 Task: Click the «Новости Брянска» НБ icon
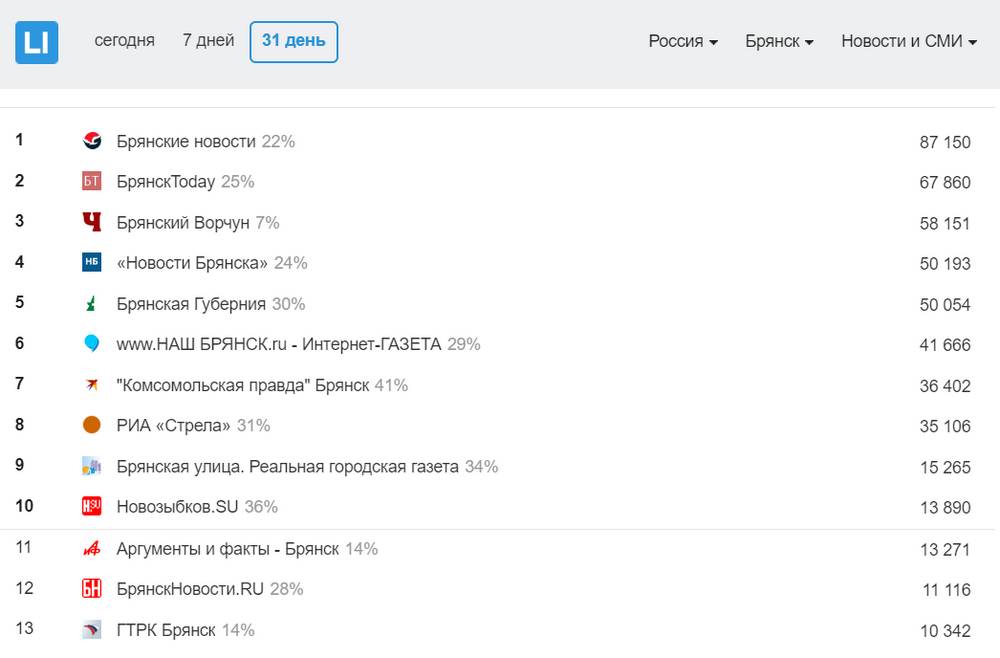point(92,263)
